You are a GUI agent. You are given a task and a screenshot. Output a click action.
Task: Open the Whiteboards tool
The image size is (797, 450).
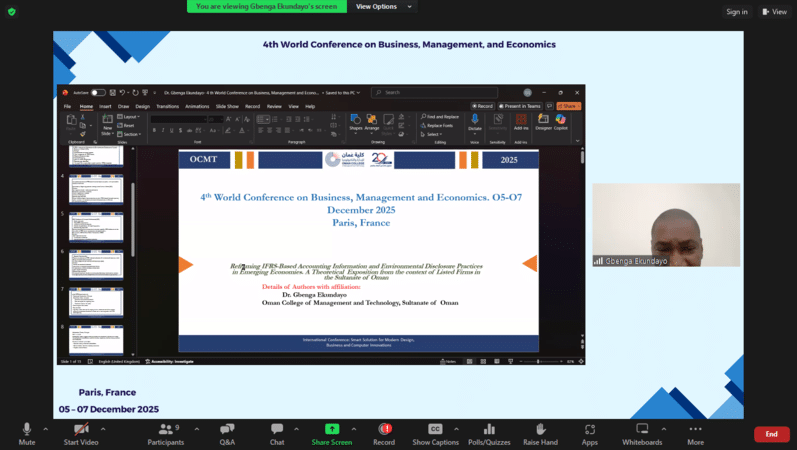pyautogui.click(x=642, y=429)
